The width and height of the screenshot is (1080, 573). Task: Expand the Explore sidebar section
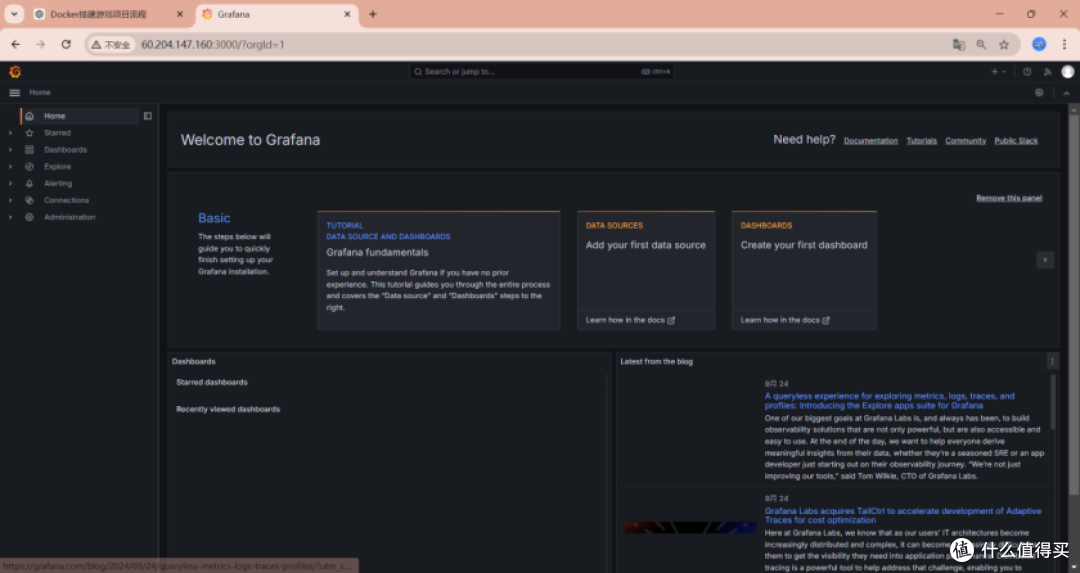10,167
